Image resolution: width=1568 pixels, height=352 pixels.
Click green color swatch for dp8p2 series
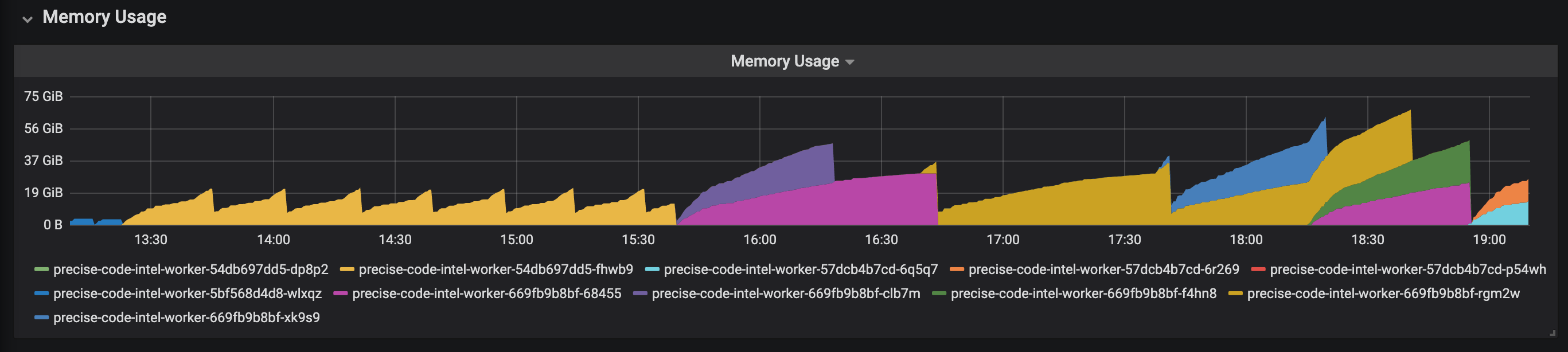[41, 269]
